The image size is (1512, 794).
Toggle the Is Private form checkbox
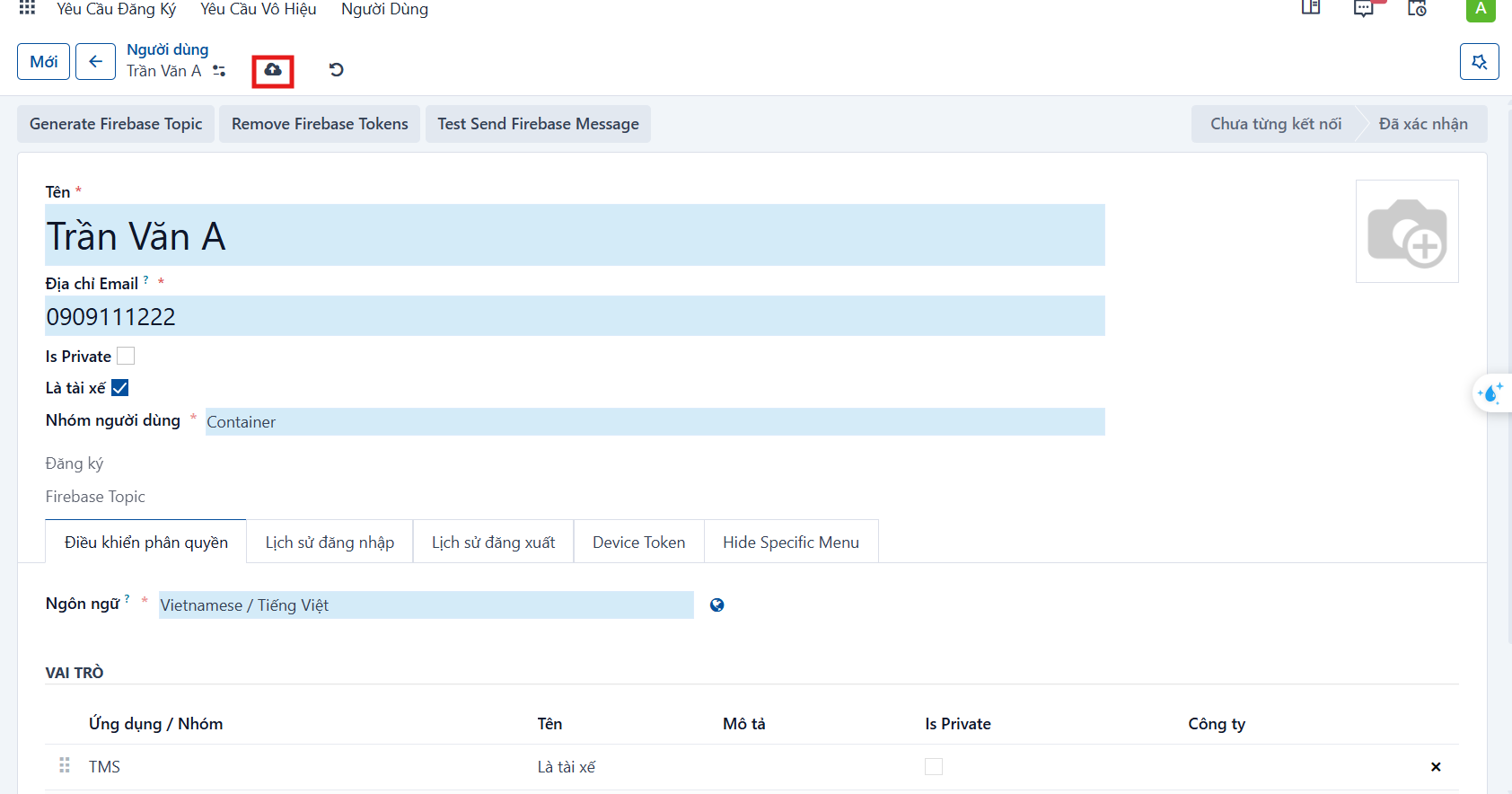[126, 357]
